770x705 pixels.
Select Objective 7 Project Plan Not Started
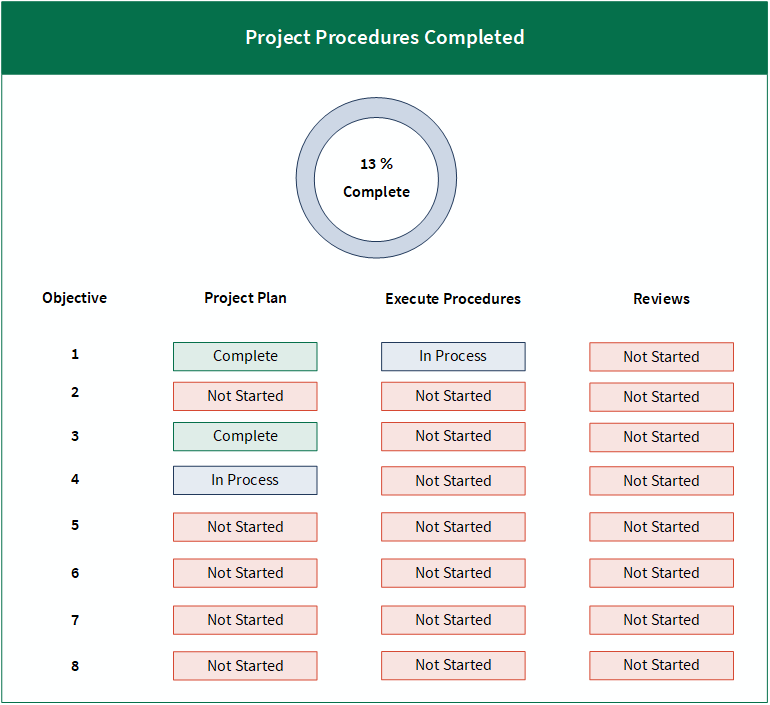pyautogui.click(x=245, y=620)
